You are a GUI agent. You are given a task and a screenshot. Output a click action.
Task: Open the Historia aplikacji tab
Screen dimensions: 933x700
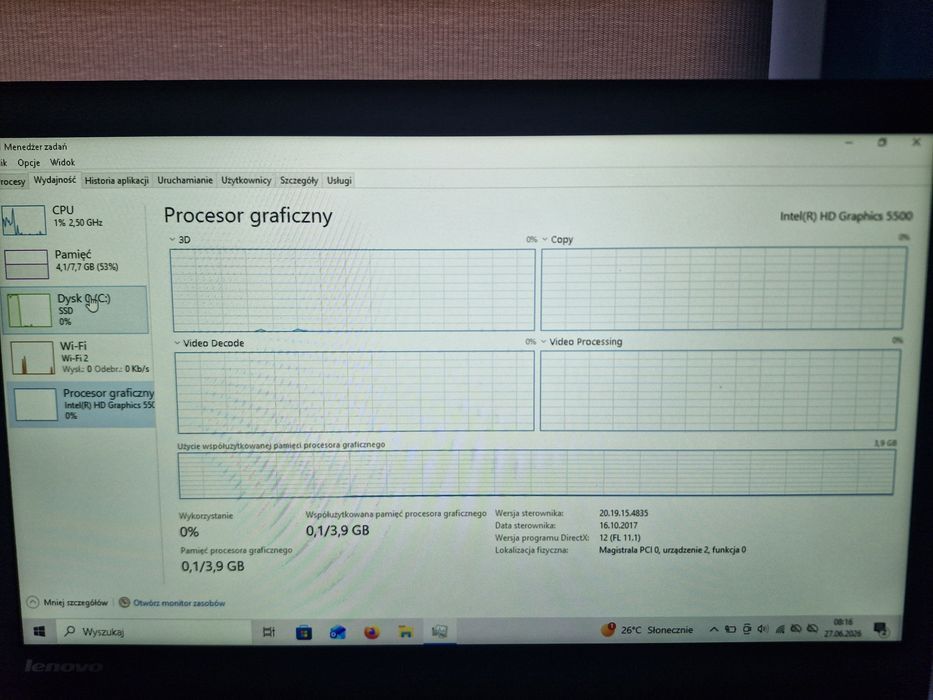click(x=117, y=180)
